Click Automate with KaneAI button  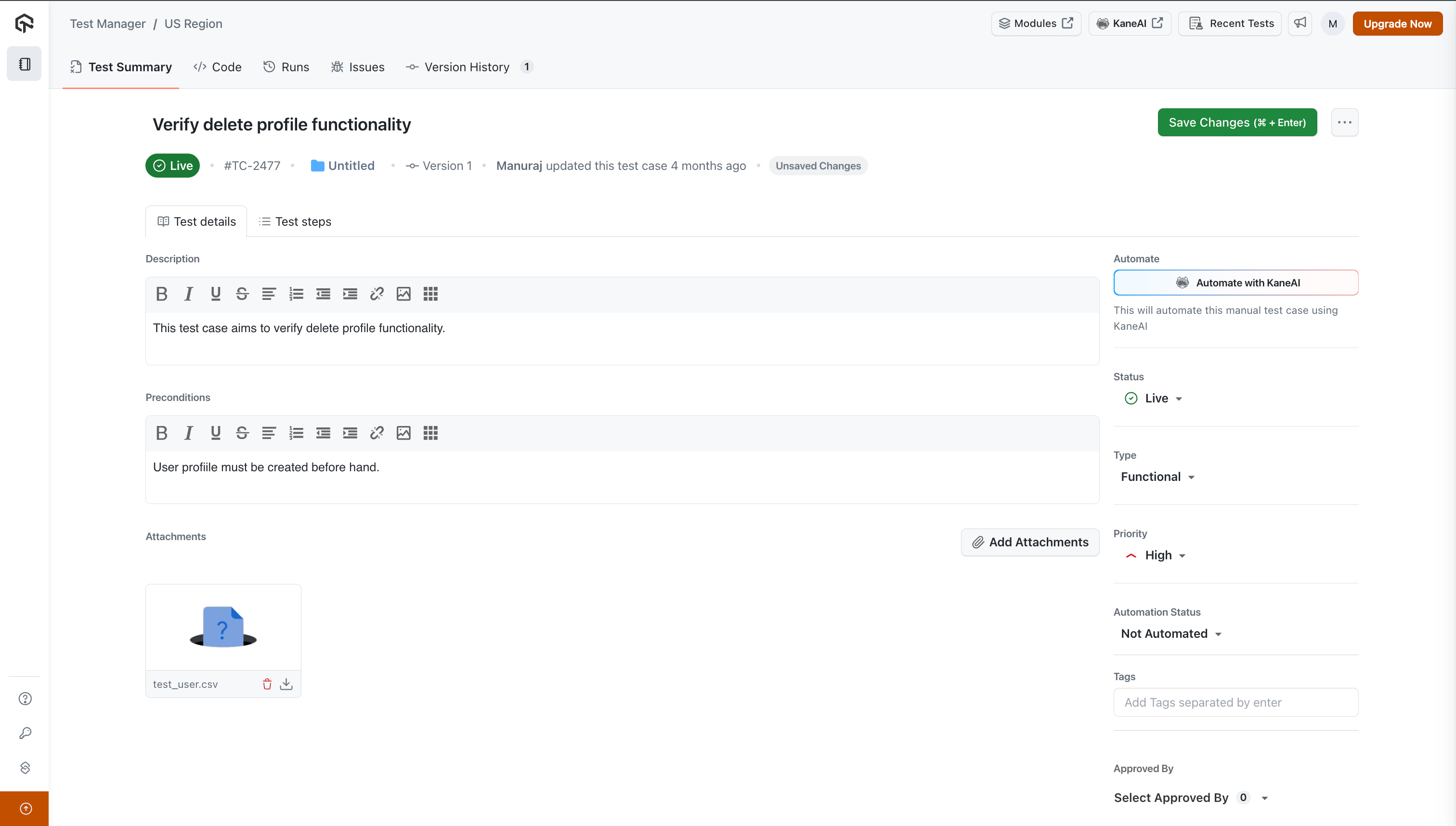point(1236,283)
